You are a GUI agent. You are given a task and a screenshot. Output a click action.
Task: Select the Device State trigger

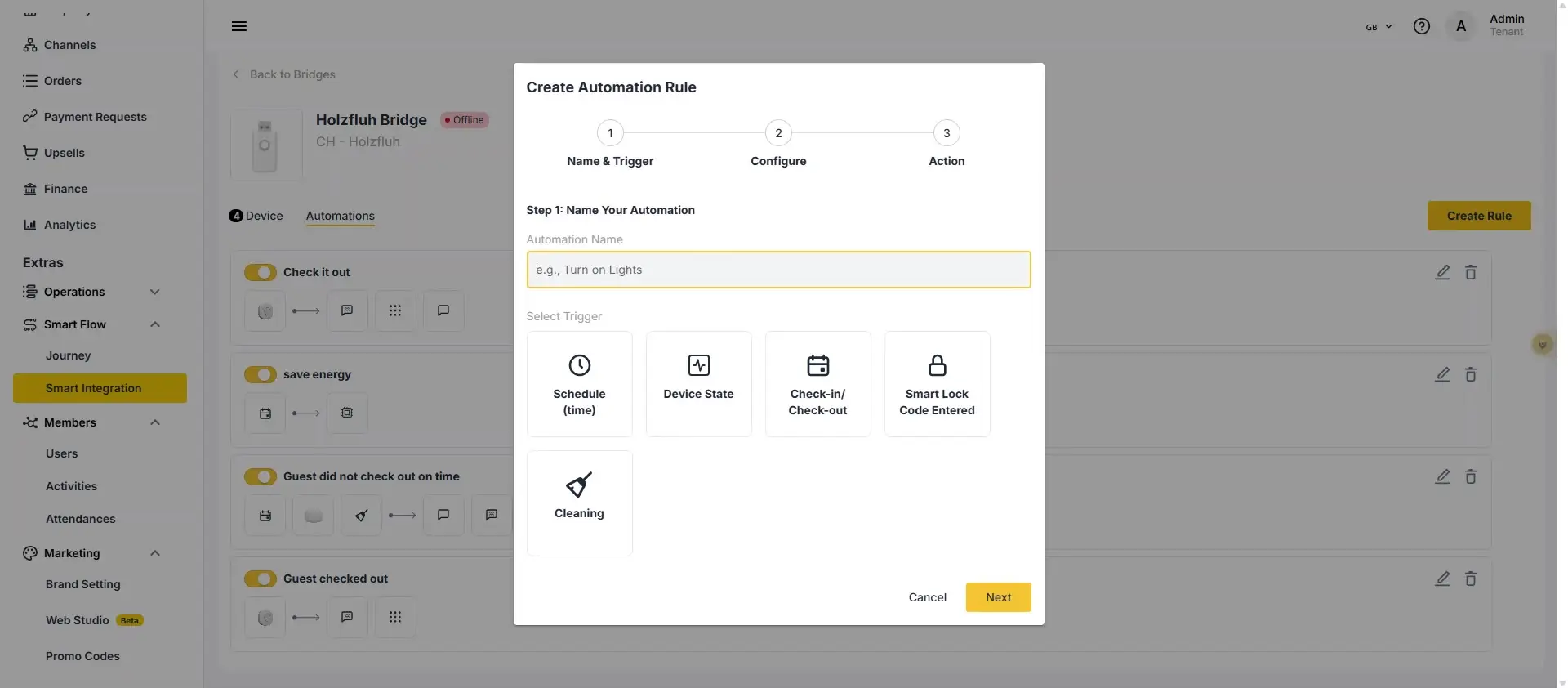tap(699, 384)
